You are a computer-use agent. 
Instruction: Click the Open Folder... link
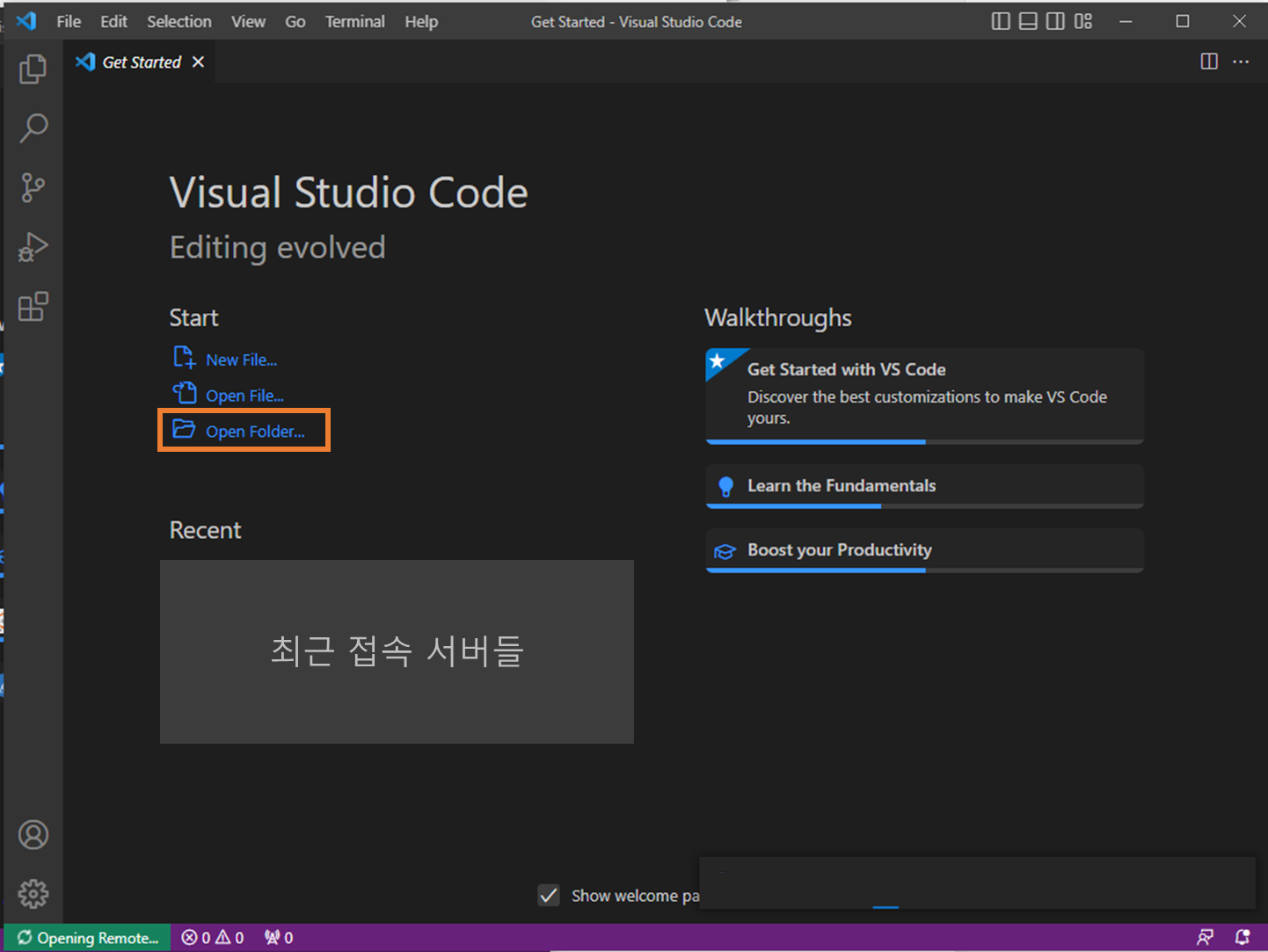tap(255, 432)
